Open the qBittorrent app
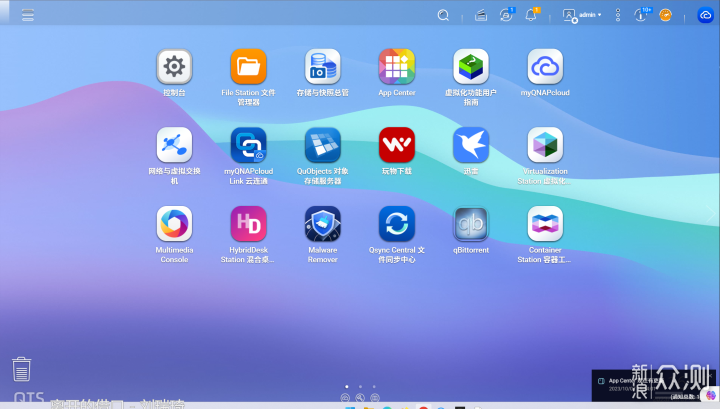Image resolution: width=720 pixels, height=409 pixels. (471, 224)
